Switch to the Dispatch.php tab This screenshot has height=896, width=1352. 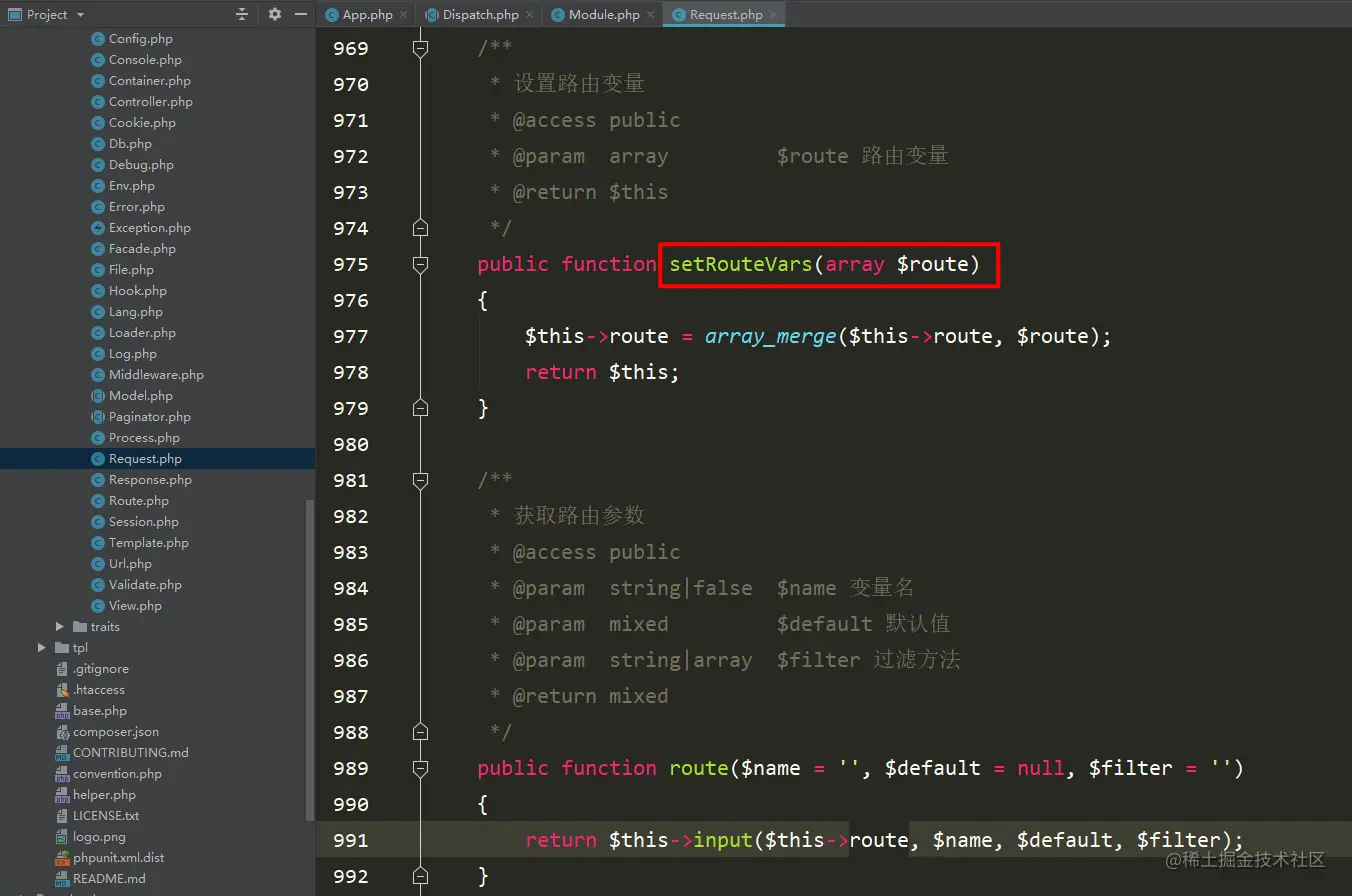[481, 14]
